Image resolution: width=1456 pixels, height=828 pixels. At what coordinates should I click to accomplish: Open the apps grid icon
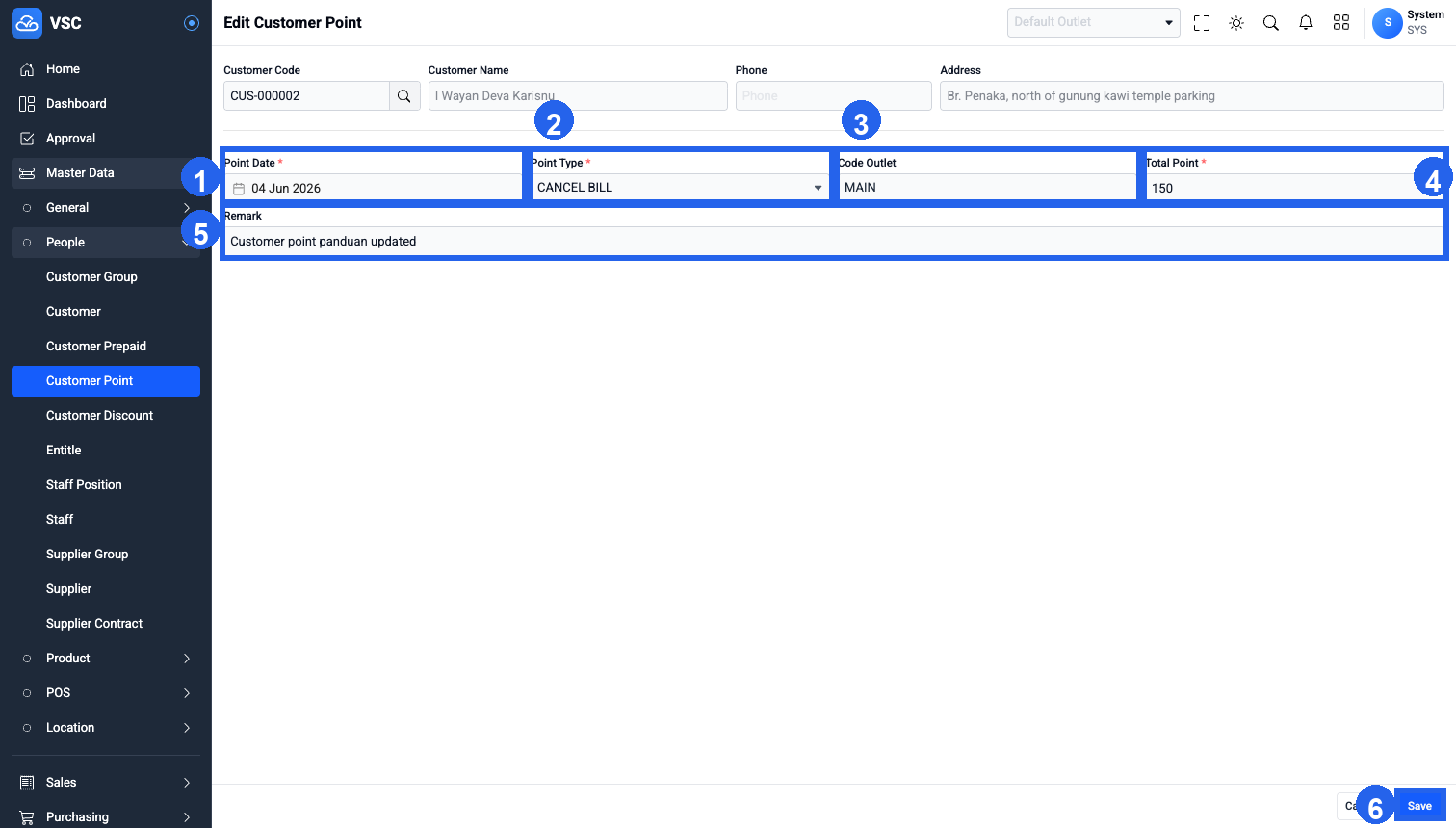1341,23
